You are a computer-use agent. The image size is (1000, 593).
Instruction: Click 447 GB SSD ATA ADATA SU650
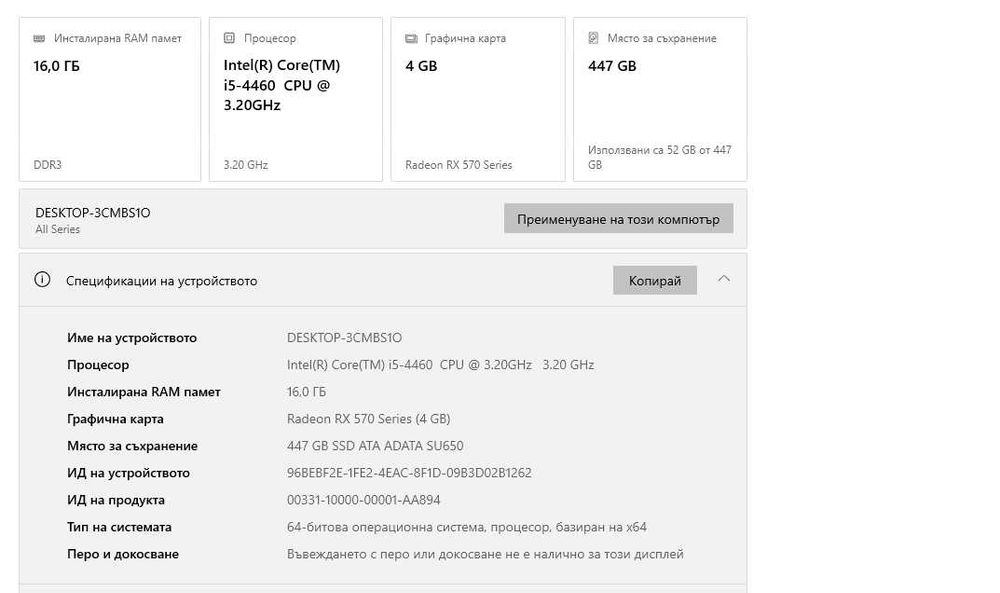[x=375, y=446]
